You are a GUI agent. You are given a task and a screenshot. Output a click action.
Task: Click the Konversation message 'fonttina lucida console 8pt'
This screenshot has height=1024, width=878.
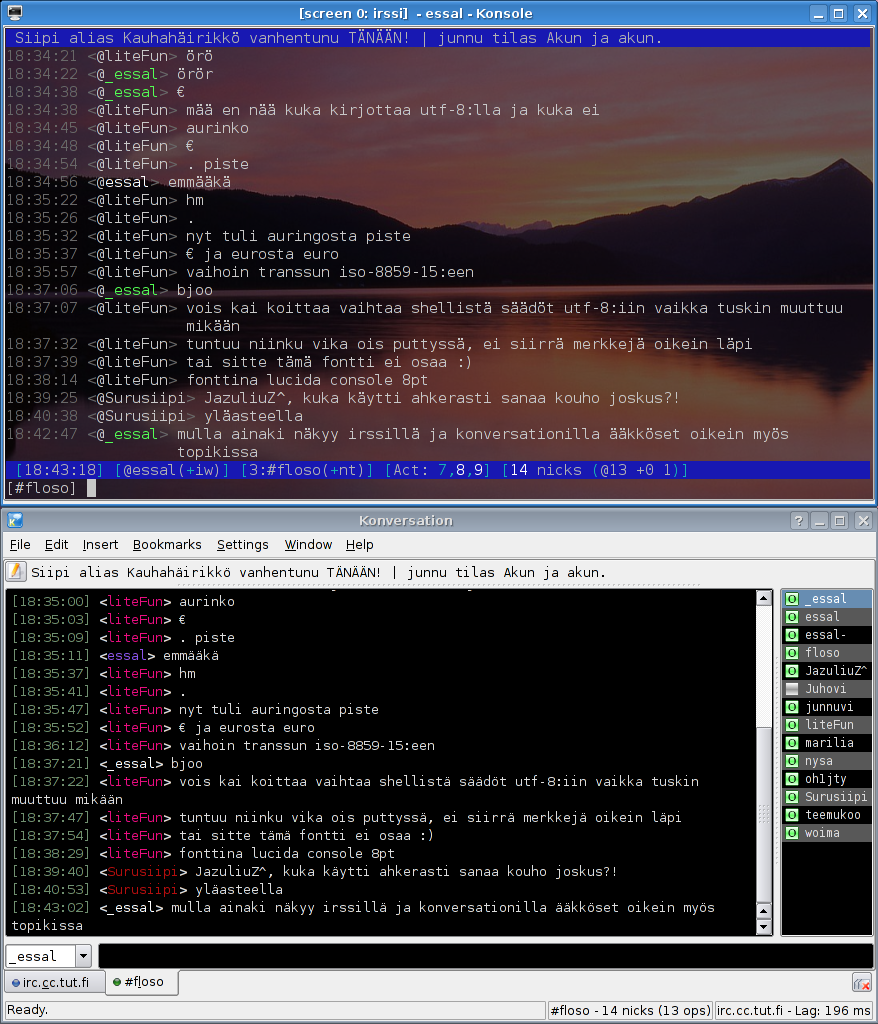(287, 854)
